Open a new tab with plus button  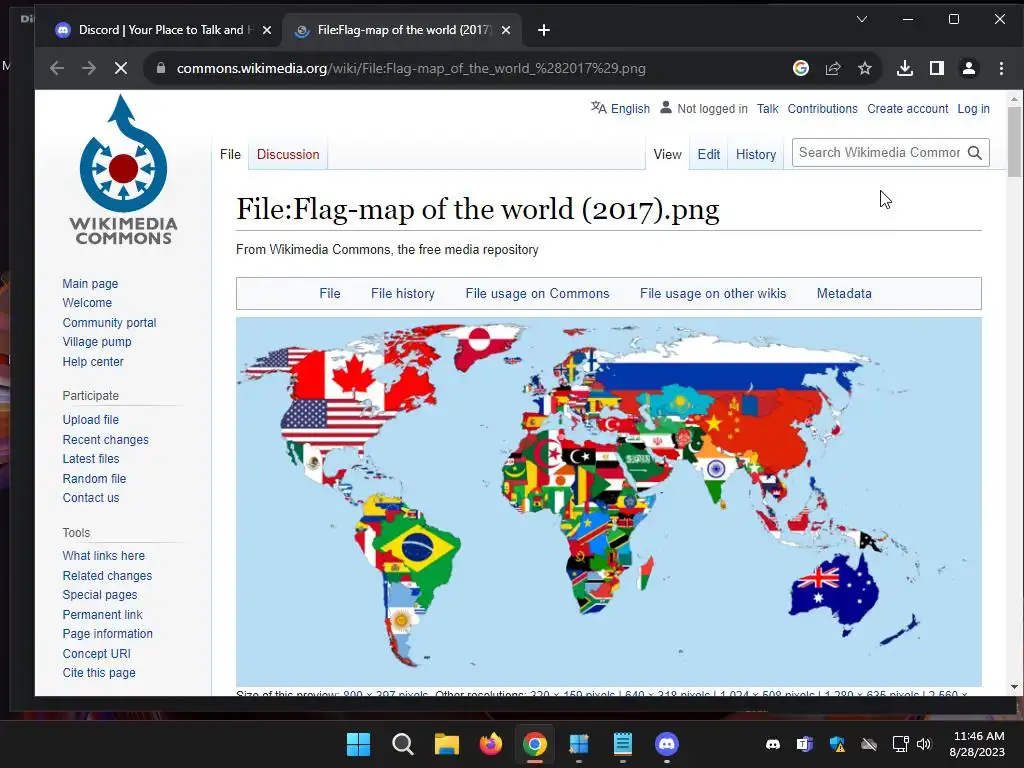(x=543, y=30)
